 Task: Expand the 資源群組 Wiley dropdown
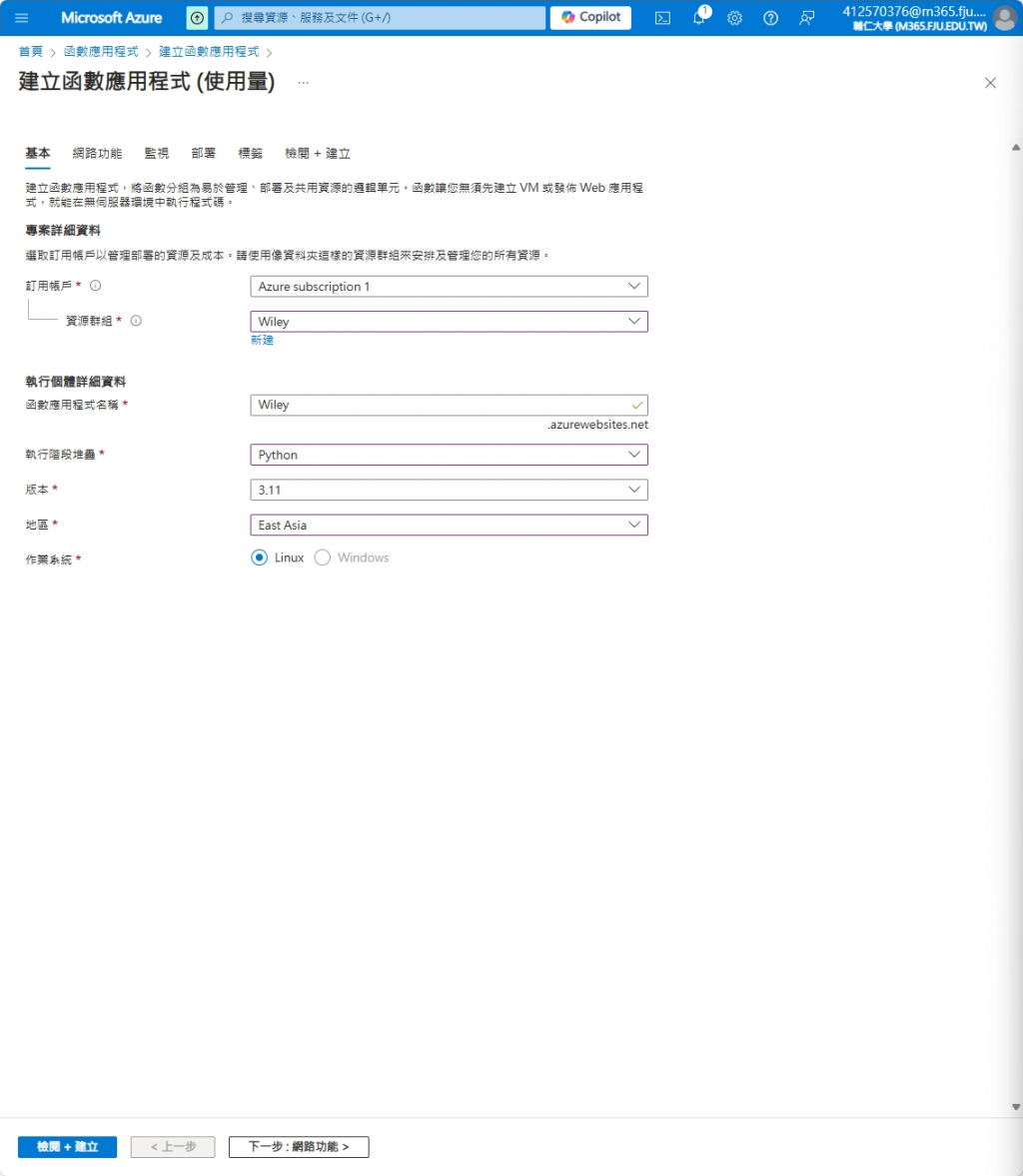pyautogui.click(x=449, y=322)
